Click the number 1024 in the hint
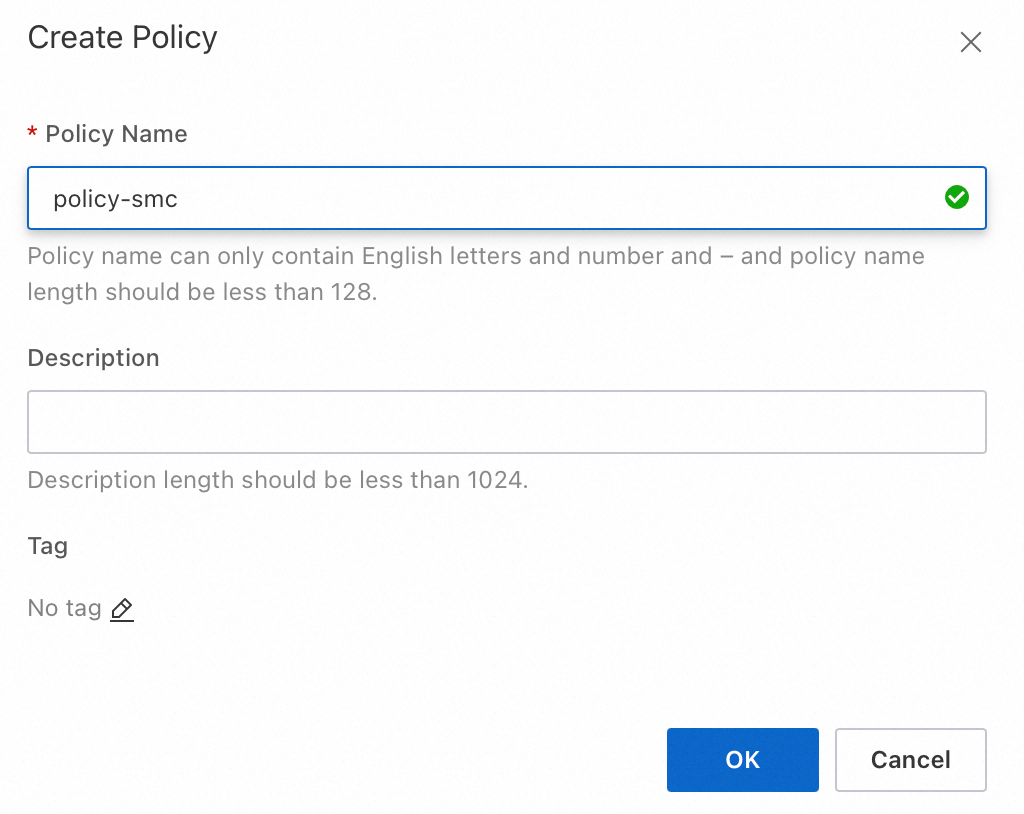 [494, 480]
